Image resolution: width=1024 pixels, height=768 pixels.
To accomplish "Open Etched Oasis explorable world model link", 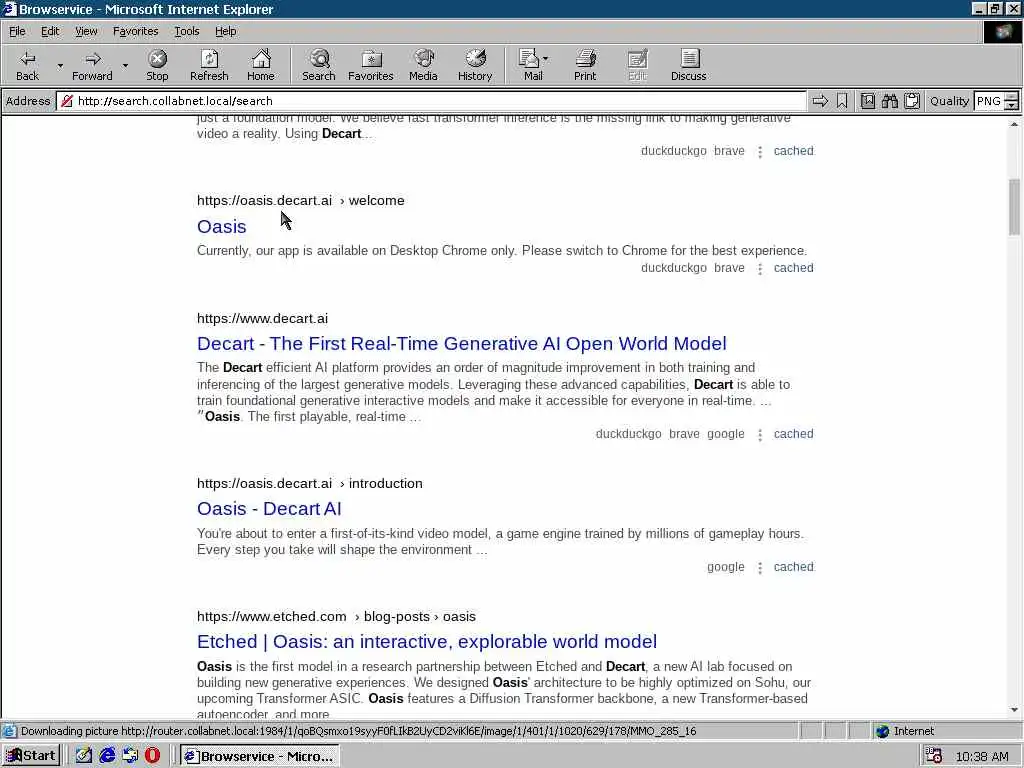I will tap(426, 641).
